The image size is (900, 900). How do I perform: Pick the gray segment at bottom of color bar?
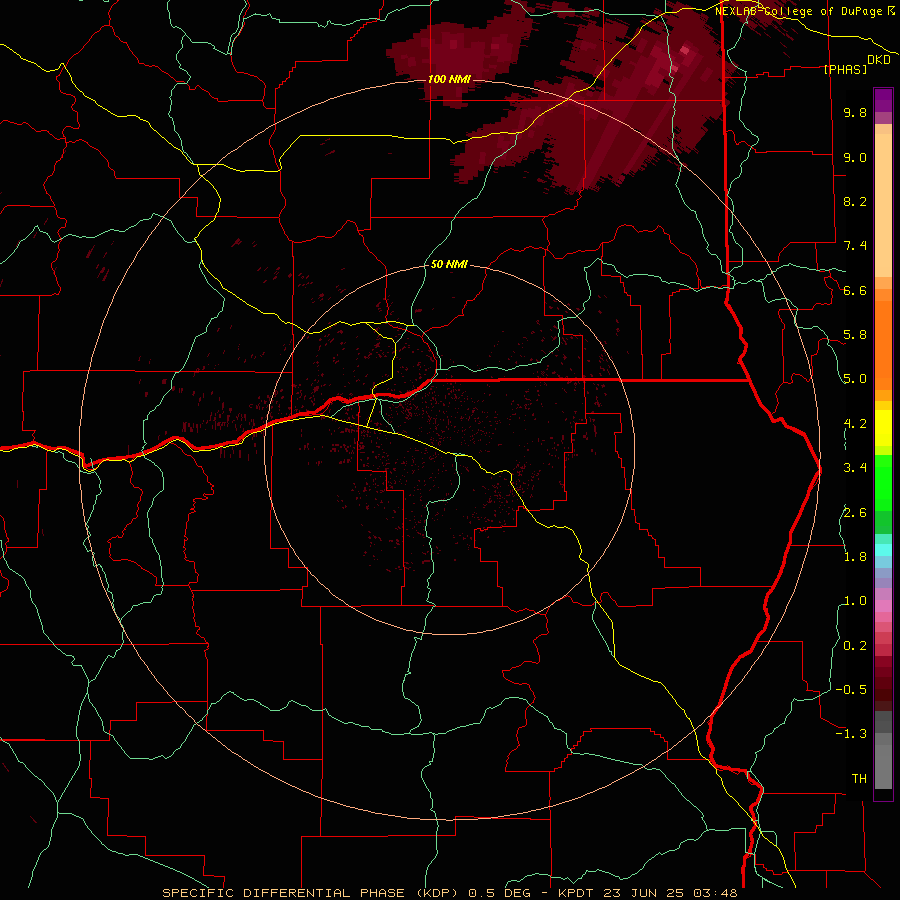pyautogui.click(x=883, y=767)
